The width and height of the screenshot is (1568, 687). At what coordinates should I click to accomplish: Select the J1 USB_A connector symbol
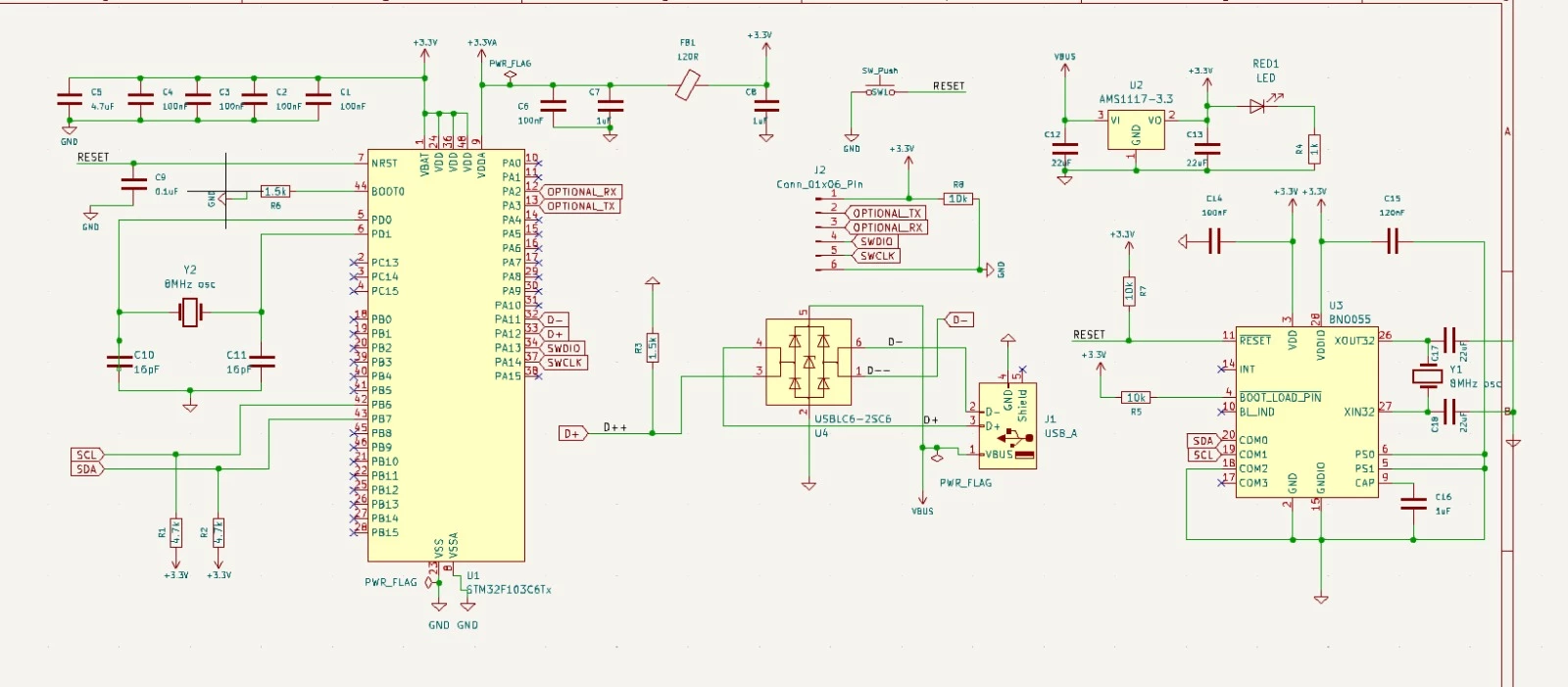(1007, 425)
